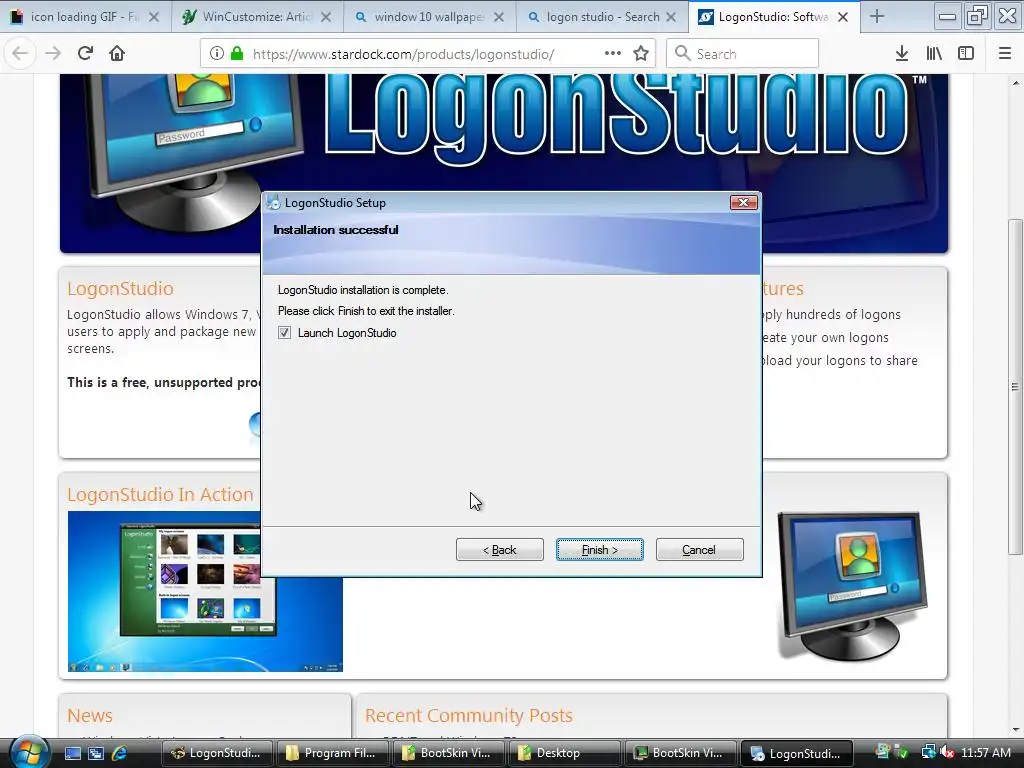
Task: Toggle the sidebar view icon
Action: coord(966,54)
